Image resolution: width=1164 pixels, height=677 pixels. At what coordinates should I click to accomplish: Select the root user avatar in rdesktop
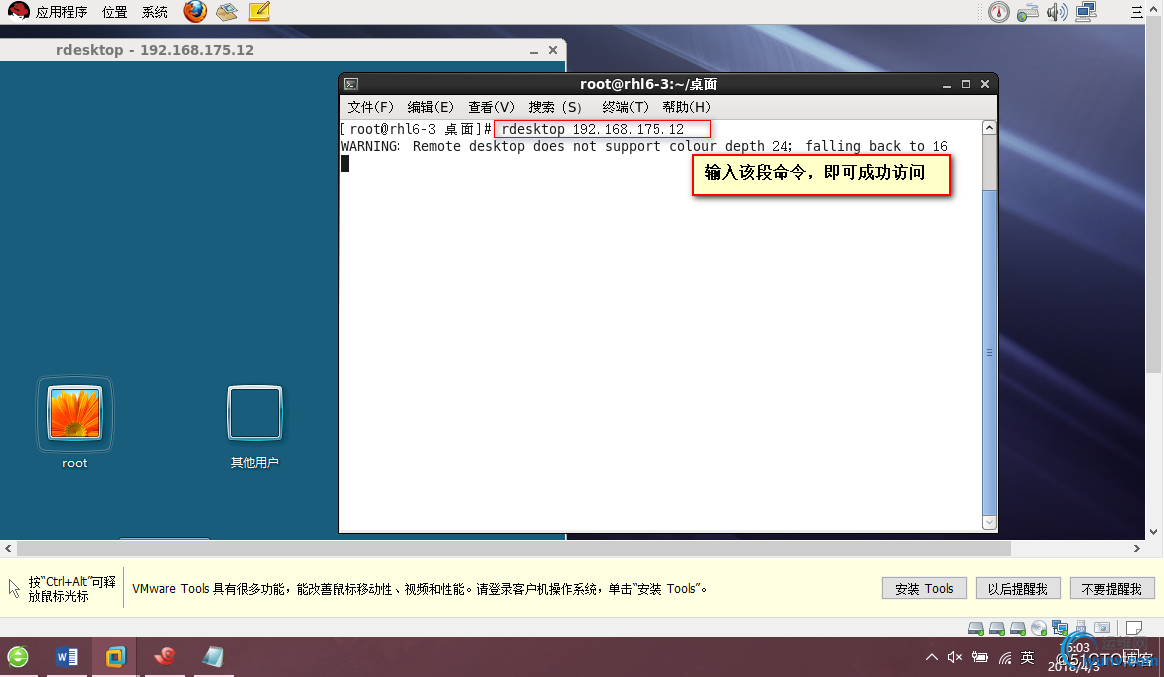coord(74,413)
